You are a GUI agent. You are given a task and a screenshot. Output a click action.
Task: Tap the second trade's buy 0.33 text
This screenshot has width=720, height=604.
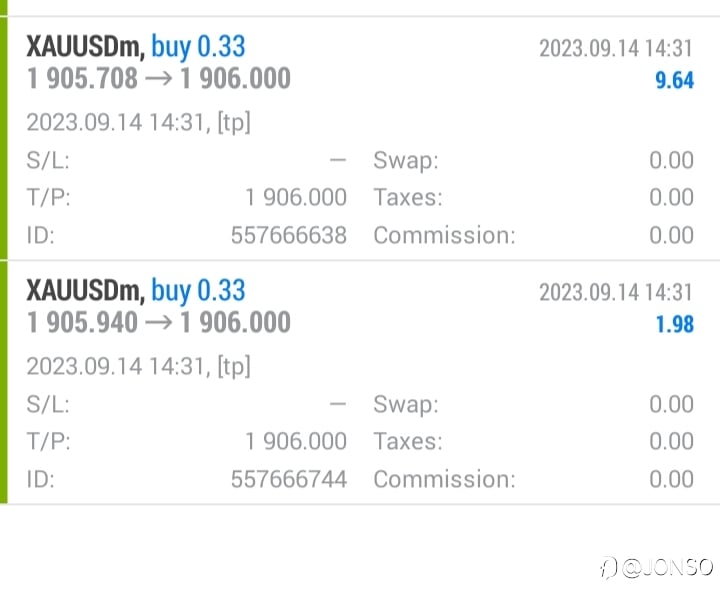tap(198, 291)
